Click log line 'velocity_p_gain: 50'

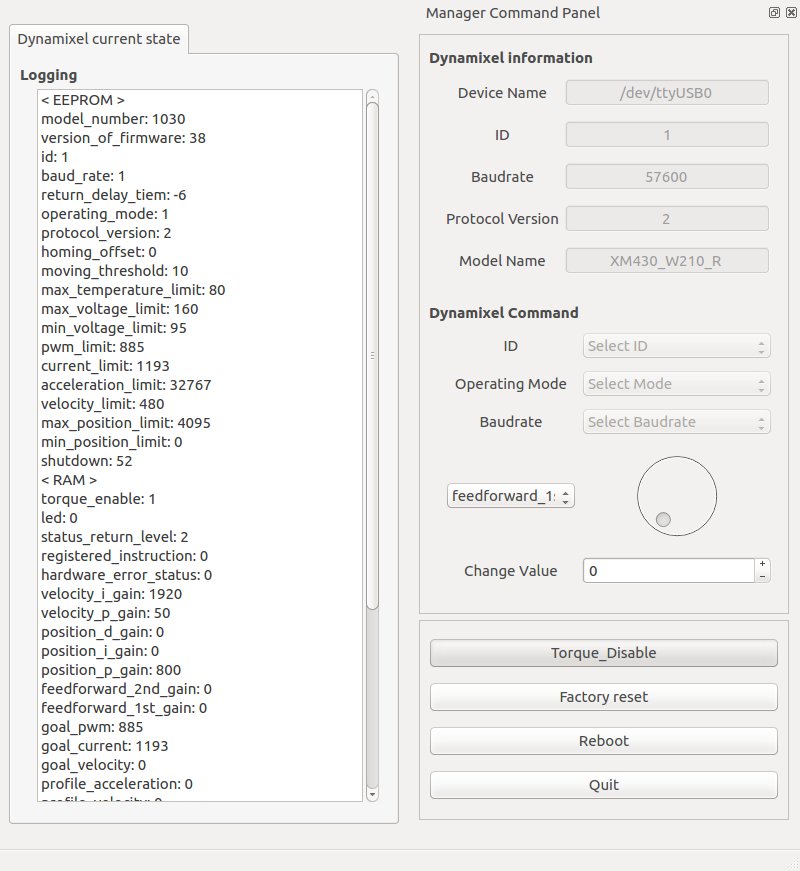pyautogui.click(x=106, y=613)
